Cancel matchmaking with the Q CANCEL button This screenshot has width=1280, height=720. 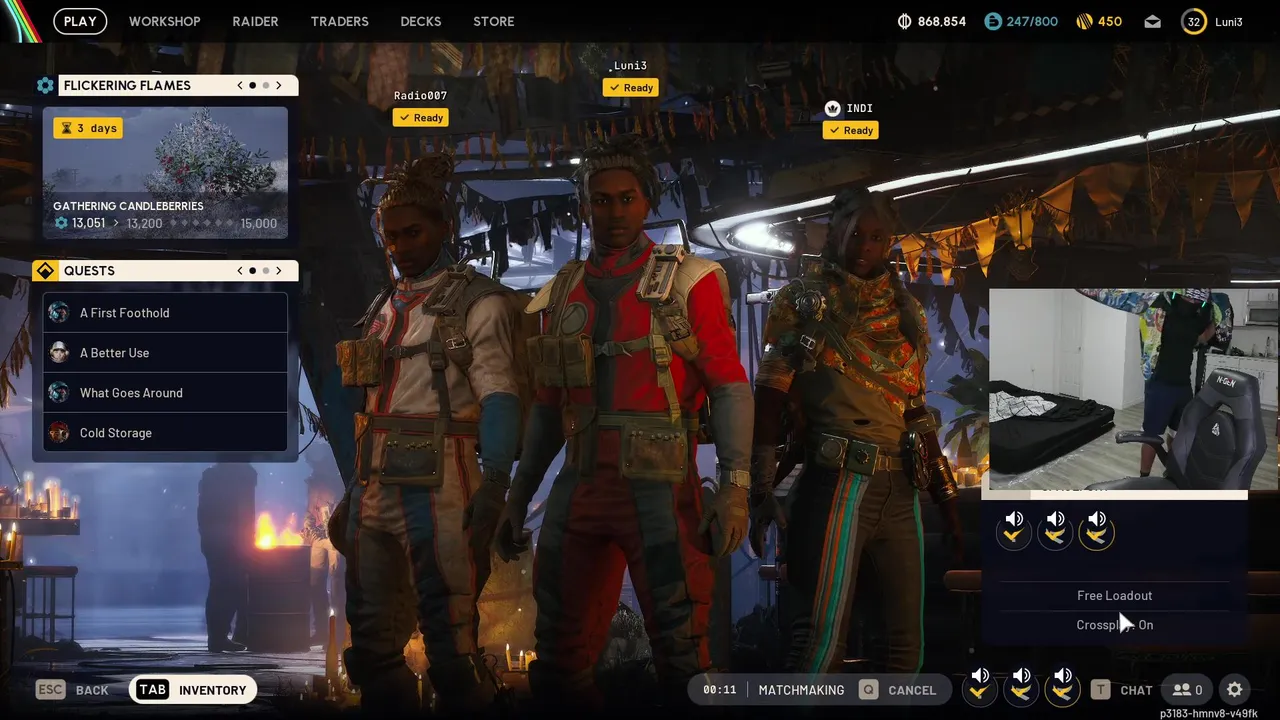tap(897, 690)
